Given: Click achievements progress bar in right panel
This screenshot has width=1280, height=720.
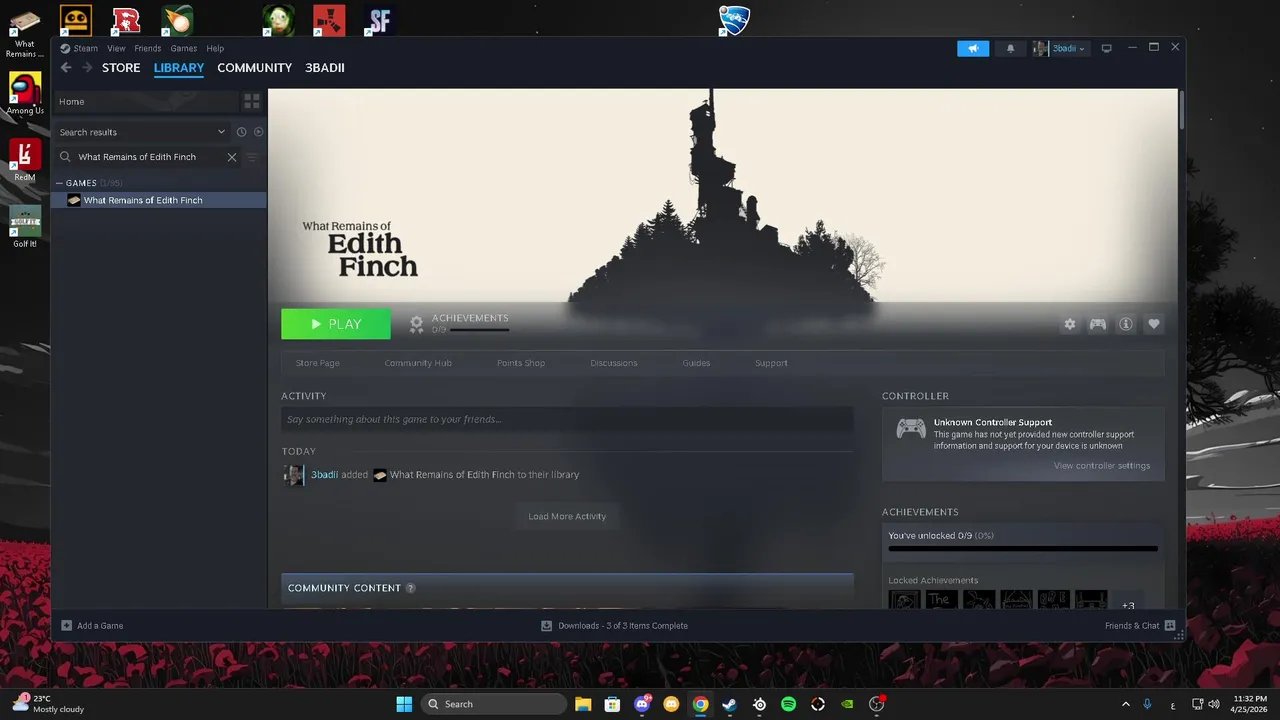Looking at the screenshot, I should (1023, 548).
